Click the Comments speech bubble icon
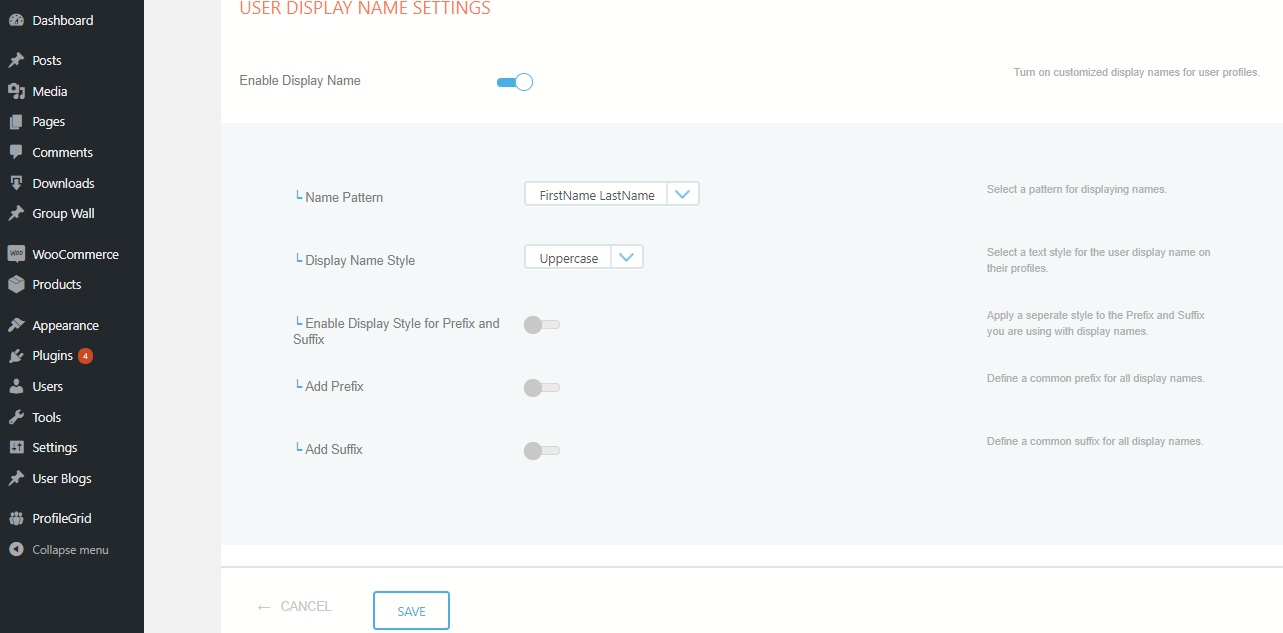 [15, 152]
